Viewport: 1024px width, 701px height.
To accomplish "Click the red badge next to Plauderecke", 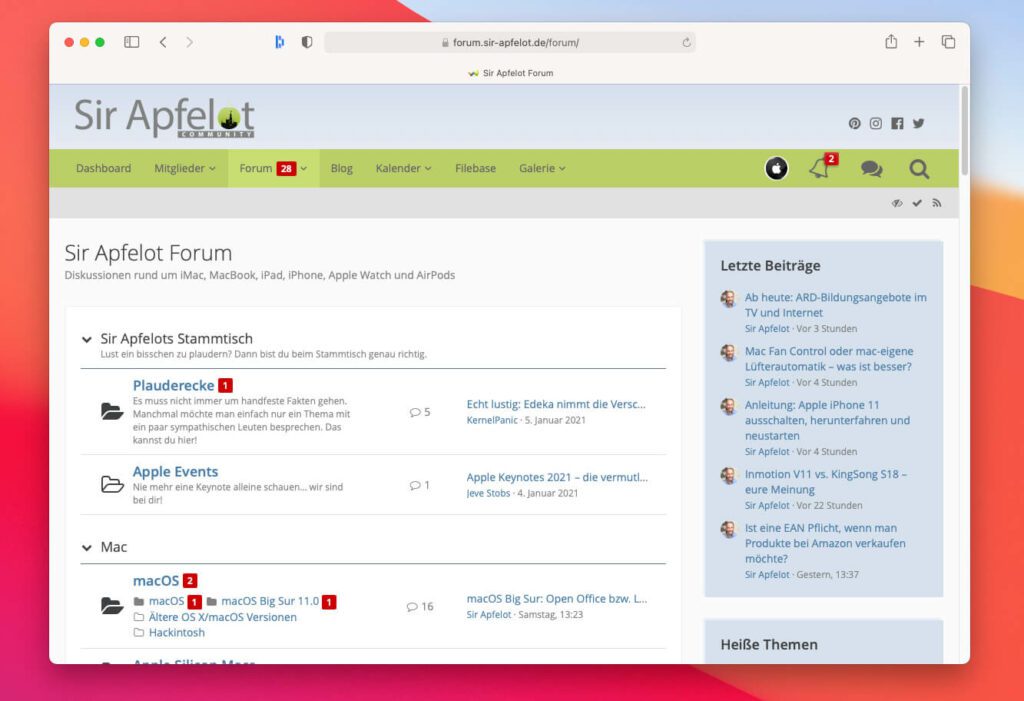I will pyautogui.click(x=225, y=385).
